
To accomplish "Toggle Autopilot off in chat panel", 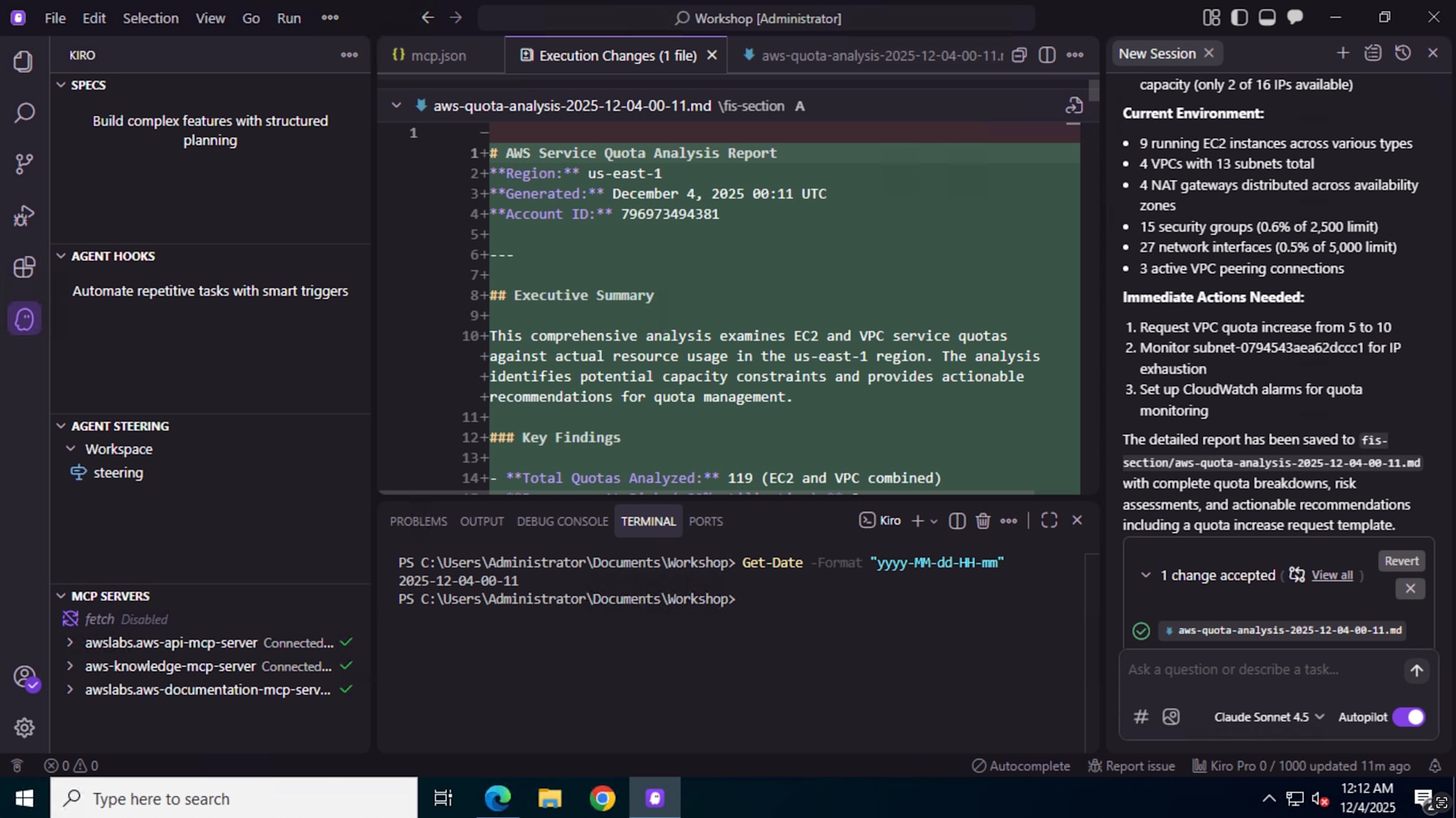I will [x=1409, y=717].
